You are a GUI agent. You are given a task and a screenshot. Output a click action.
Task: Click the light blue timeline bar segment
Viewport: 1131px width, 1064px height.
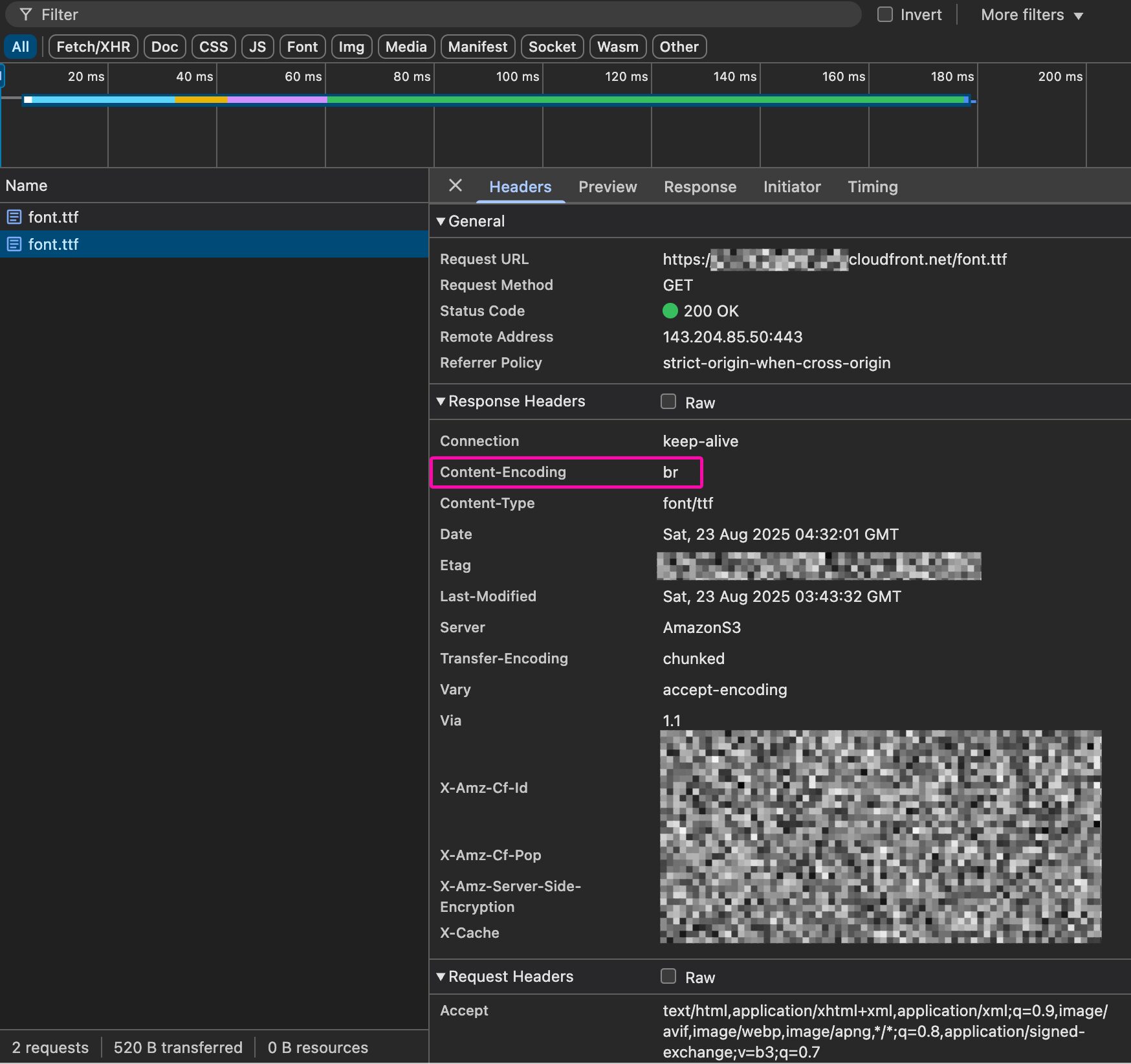tap(104, 100)
